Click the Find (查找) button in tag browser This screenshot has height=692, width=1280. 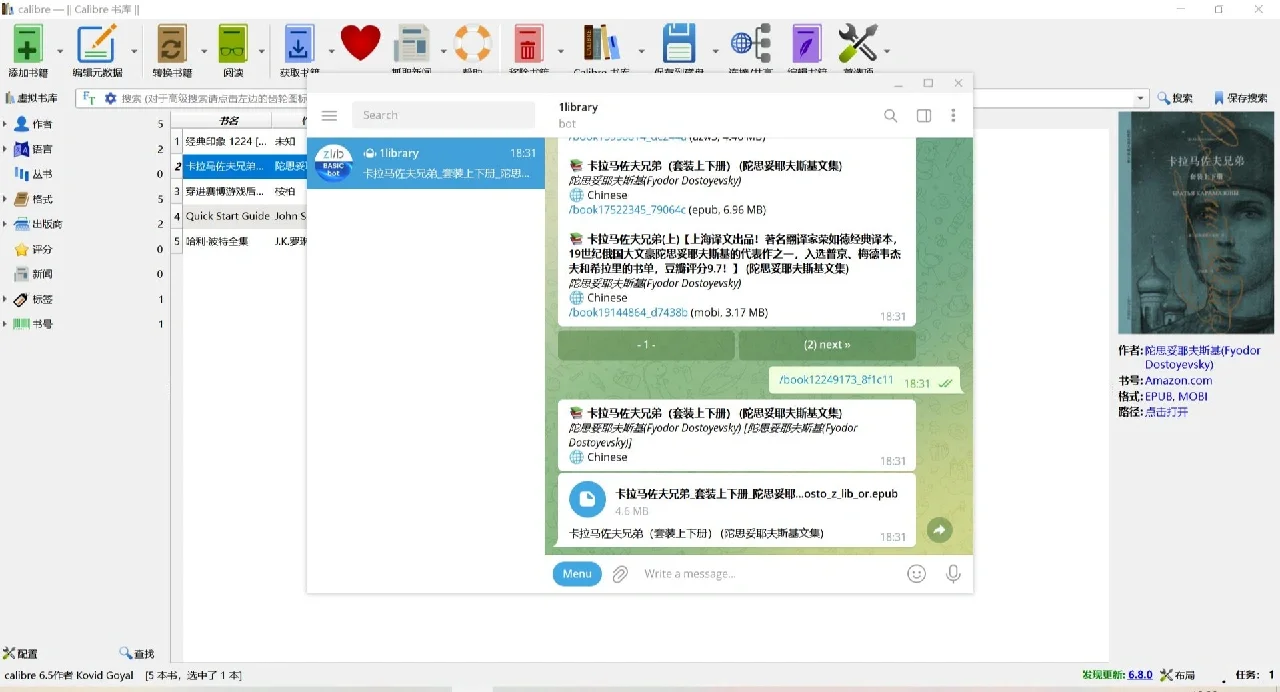(137, 653)
